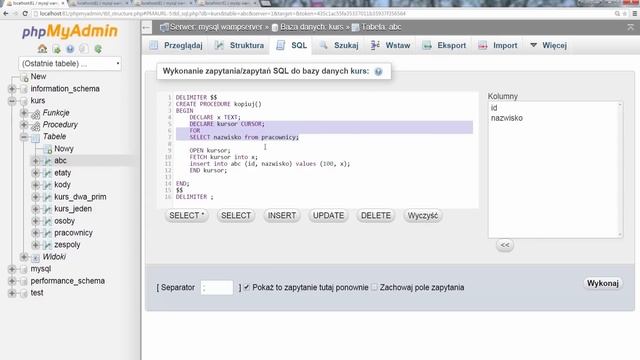
Task: Click the INSERT button
Action: [282, 216]
